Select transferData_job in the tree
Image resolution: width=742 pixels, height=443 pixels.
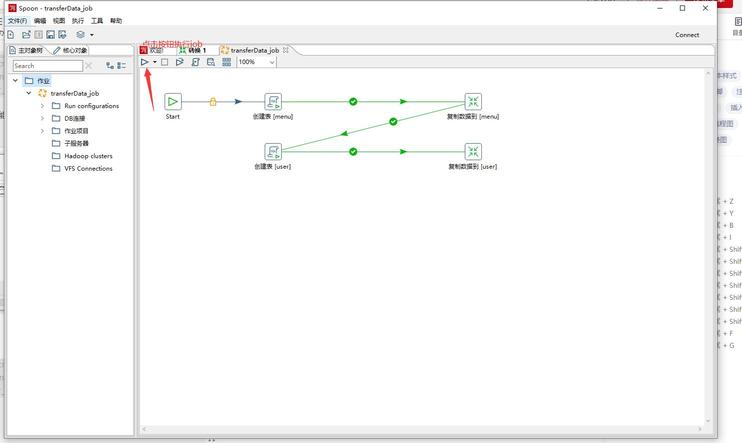[69, 93]
